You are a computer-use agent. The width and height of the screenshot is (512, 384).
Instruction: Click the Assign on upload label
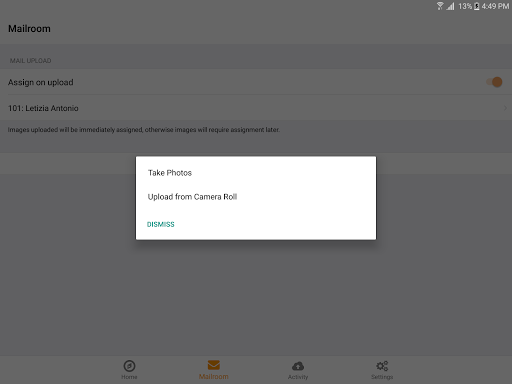41,82
